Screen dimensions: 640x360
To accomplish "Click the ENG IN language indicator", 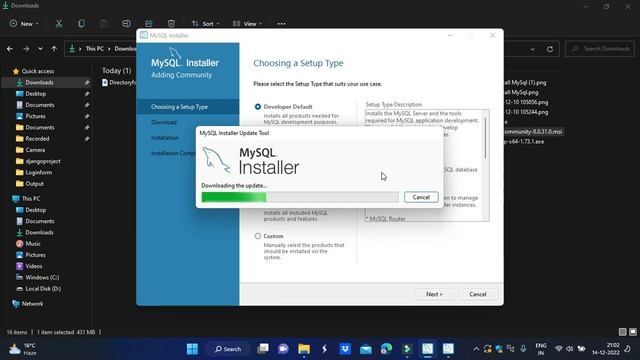I will [541, 349].
